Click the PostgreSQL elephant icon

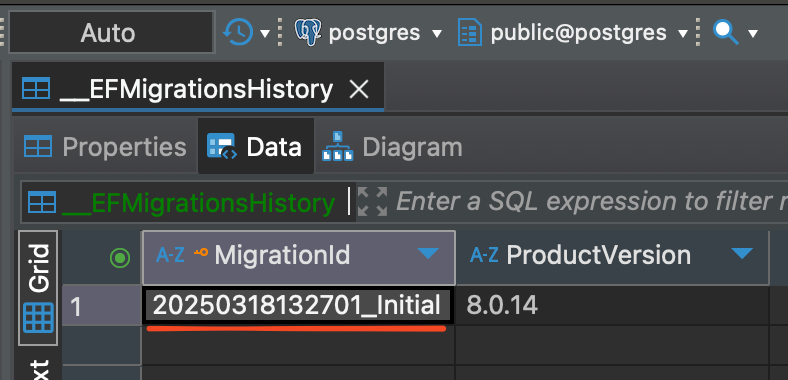click(308, 32)
